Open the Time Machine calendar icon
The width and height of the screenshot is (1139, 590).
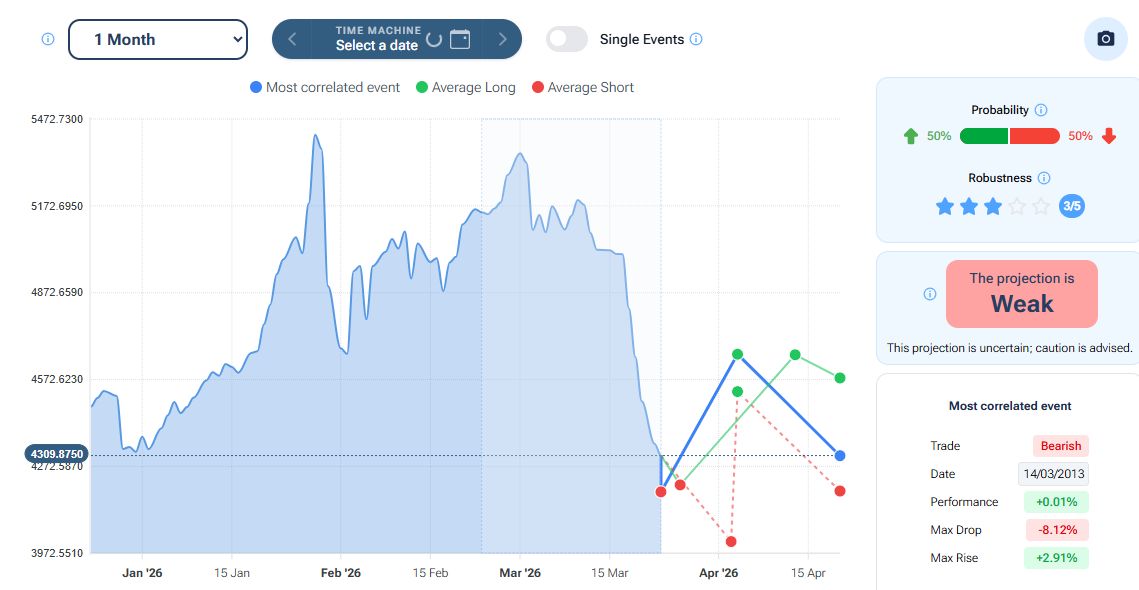coord(460,39)
